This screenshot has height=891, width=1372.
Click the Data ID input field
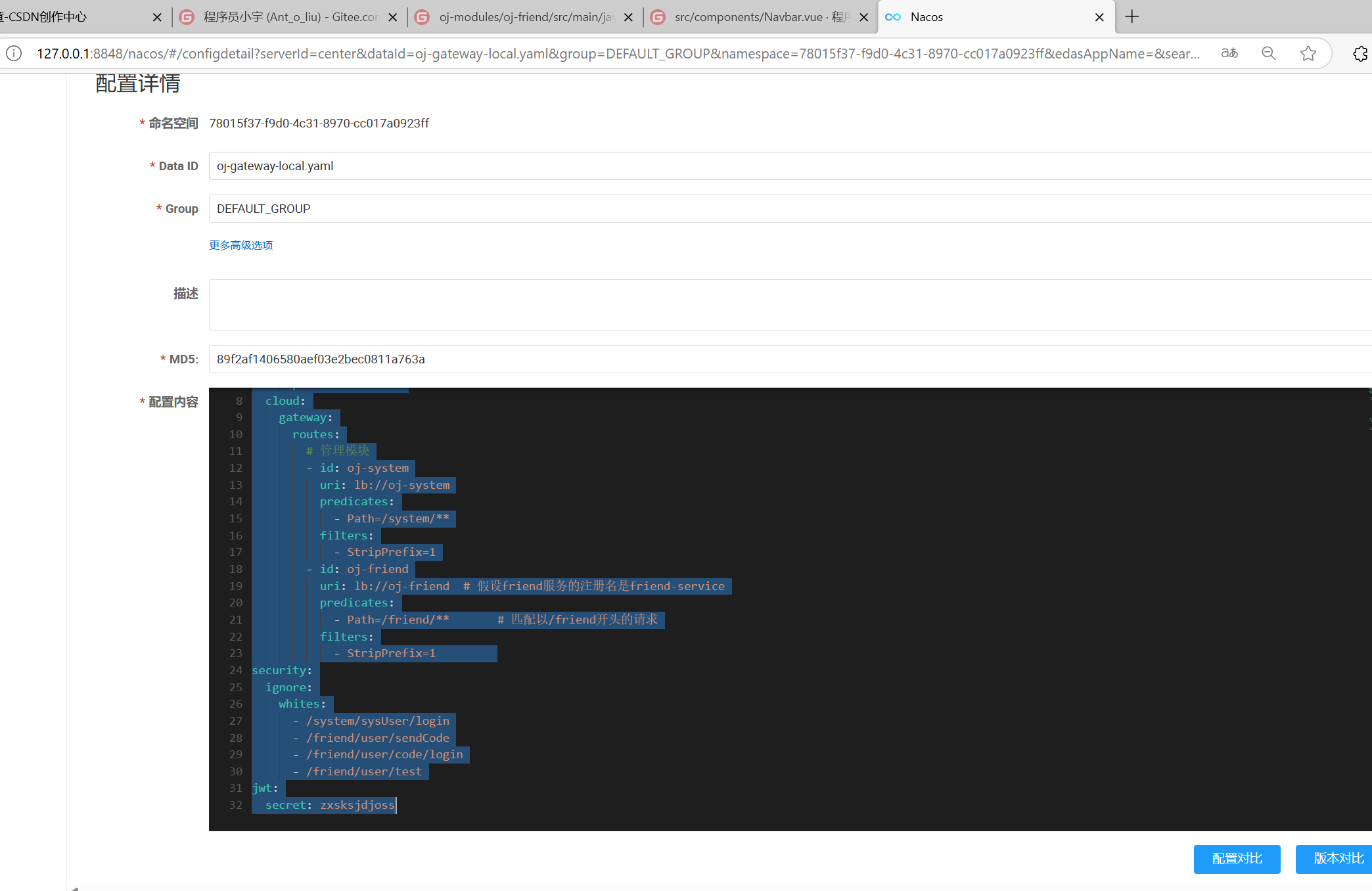(789, 166)
